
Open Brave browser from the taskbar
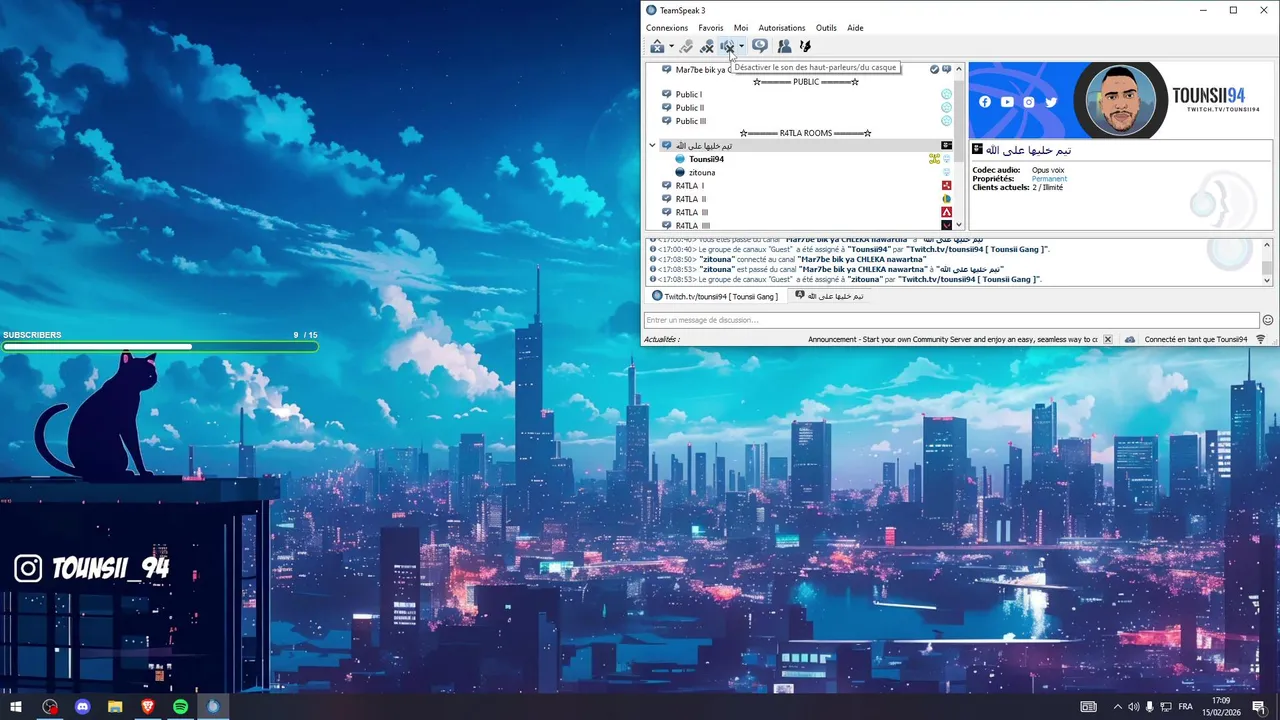[148, 707]
